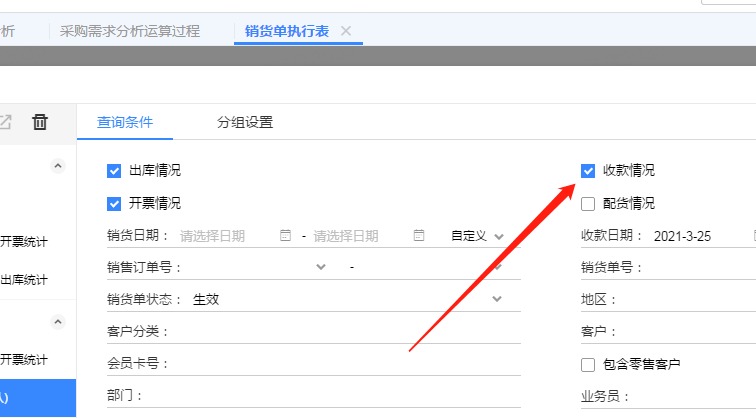Click the trash delete icon
Viewport: 756px width, 418px height.
(40, 122)
